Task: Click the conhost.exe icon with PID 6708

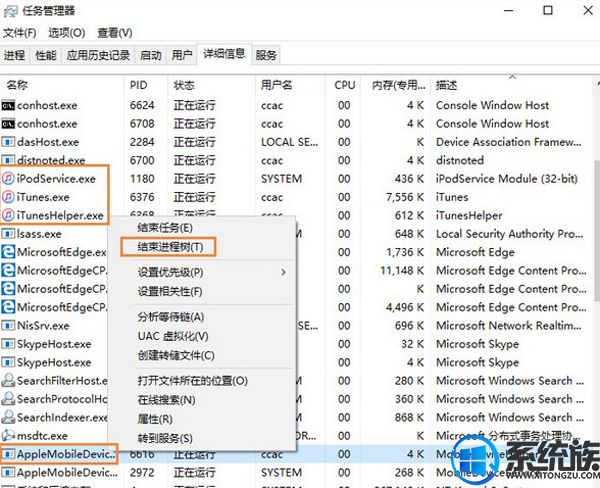Action: point(8,124)
